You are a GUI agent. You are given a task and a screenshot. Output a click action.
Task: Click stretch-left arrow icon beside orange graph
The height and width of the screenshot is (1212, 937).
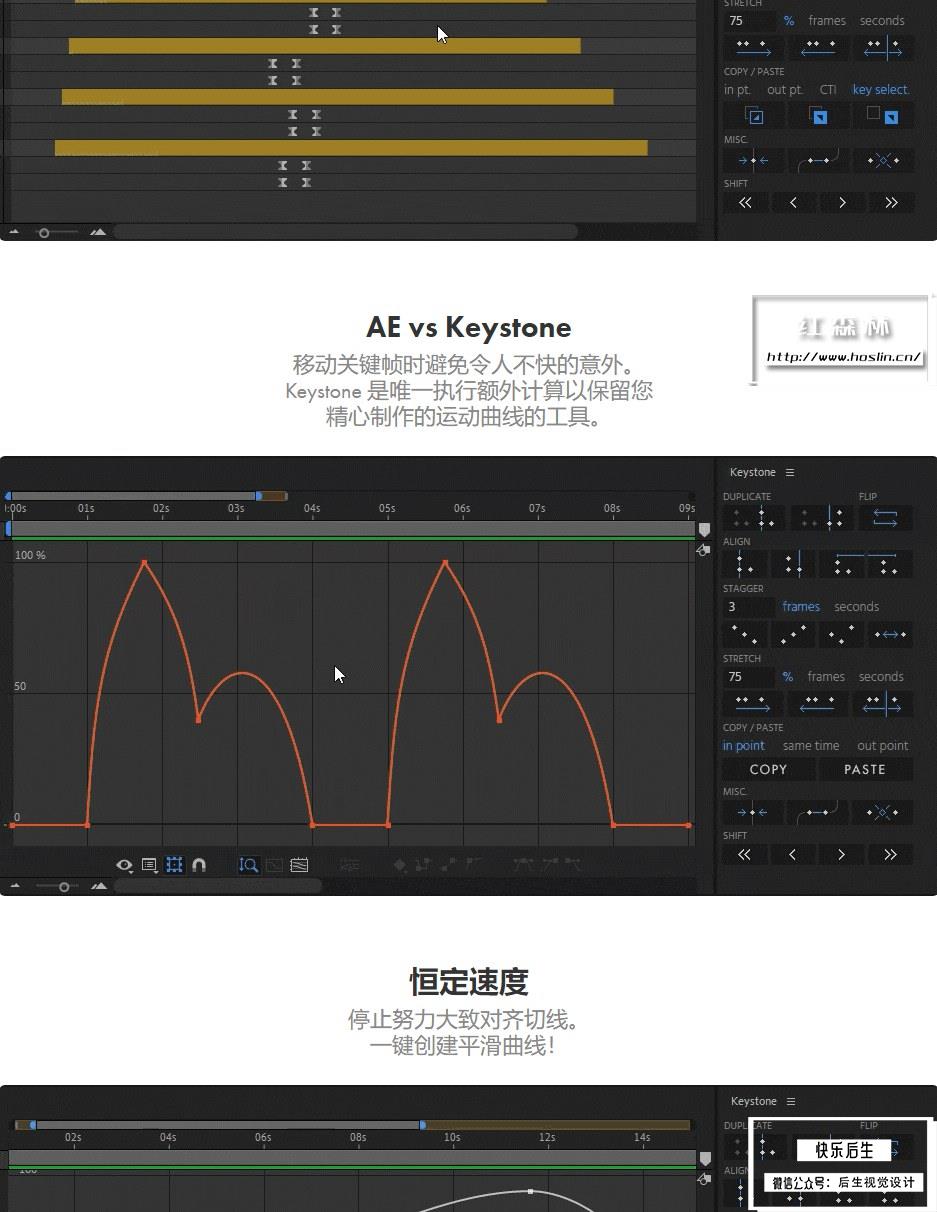[817, 704]
